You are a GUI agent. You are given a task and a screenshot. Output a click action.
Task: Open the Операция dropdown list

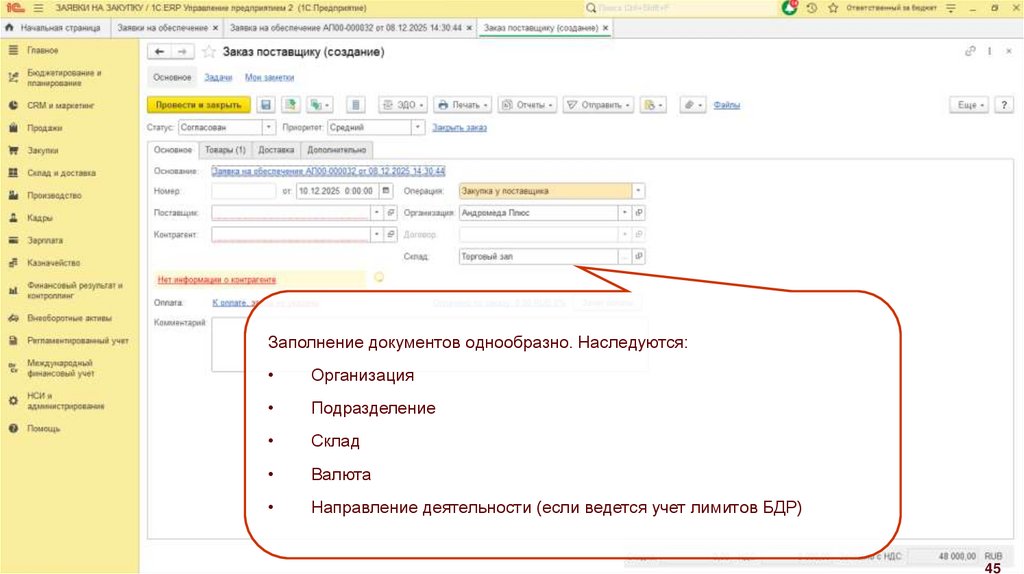point(639,190)
